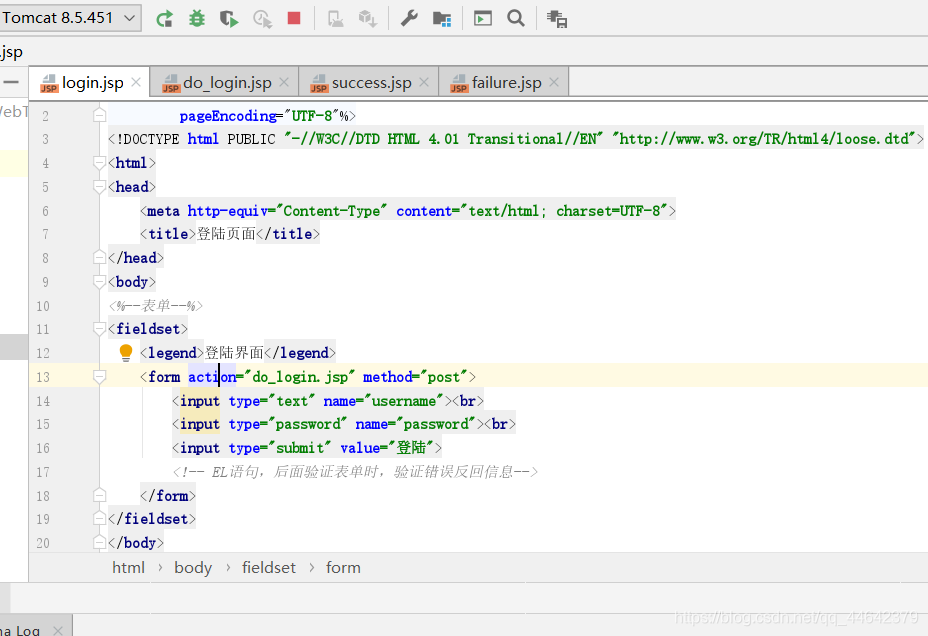Click line number 3 in the gutter

[x=46, y=140]
